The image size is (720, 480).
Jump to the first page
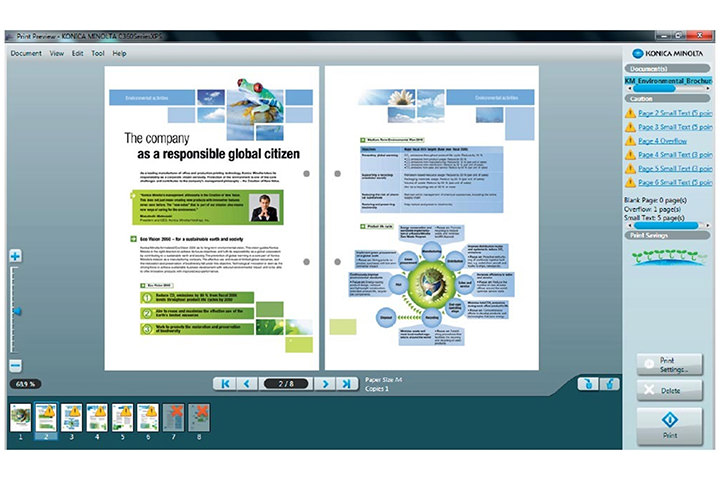coord(226,383)
